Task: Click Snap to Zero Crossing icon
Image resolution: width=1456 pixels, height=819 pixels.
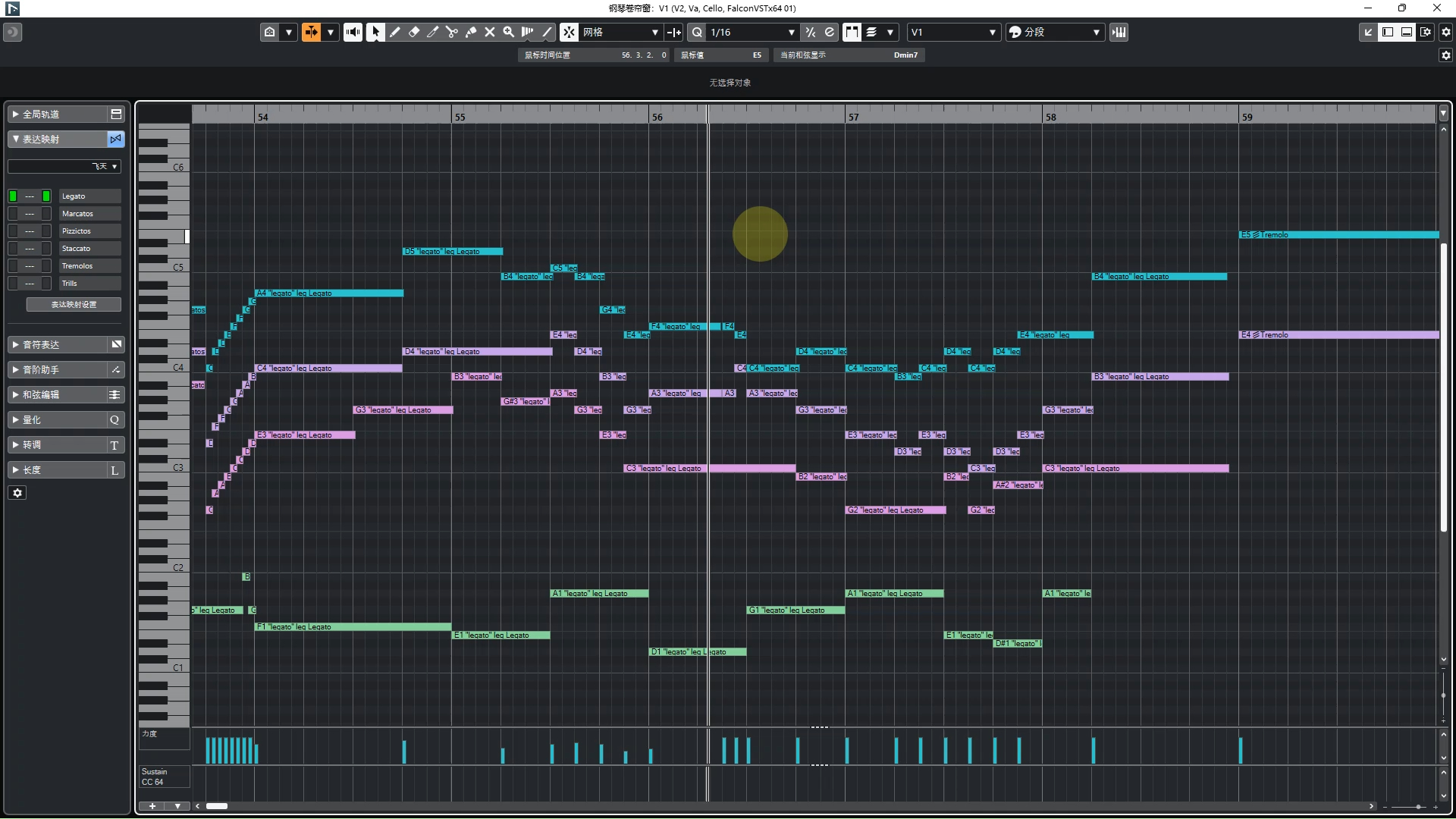Action: point(674,32)
